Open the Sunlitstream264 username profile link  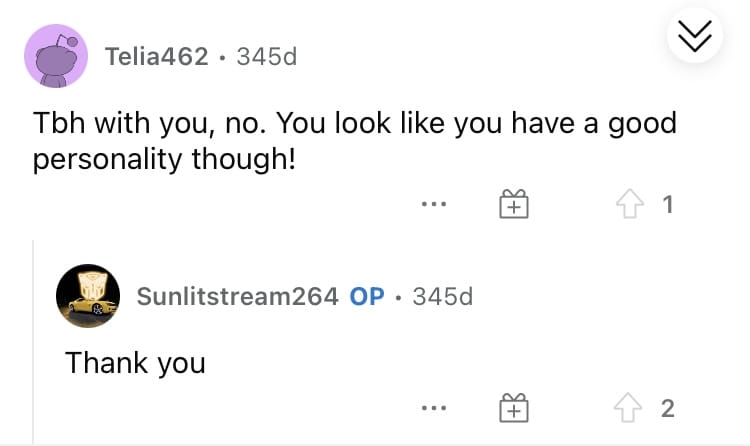[237, 296]
